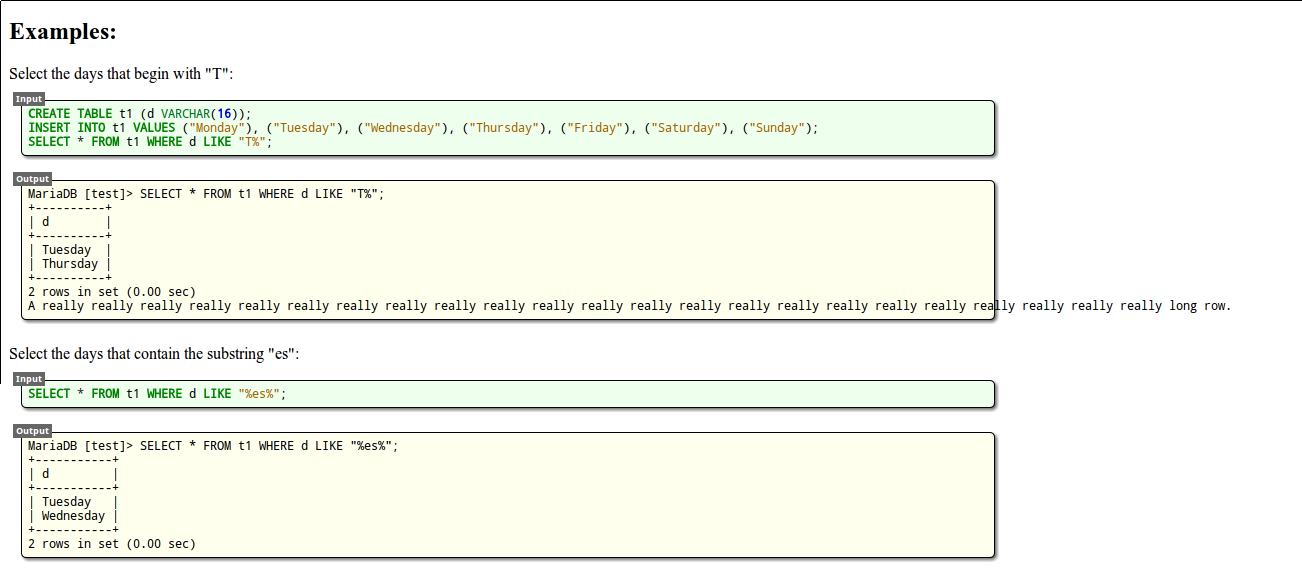Click the second "Output" label badge
The height and width of the screenshot is (583, 1302).
(x=32, y=431)
